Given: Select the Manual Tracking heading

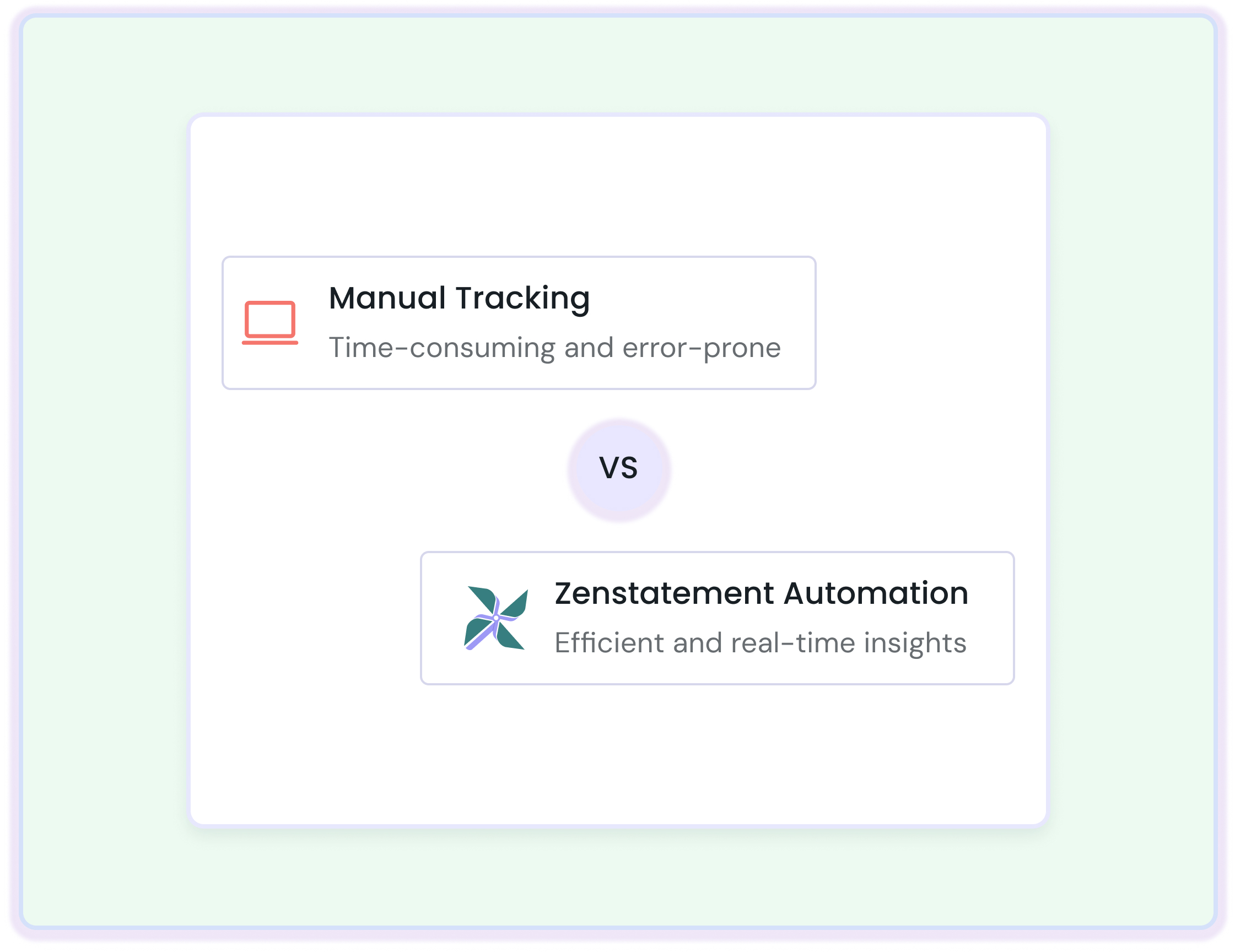Looking at the screenshot, I should tap(459, 299).
